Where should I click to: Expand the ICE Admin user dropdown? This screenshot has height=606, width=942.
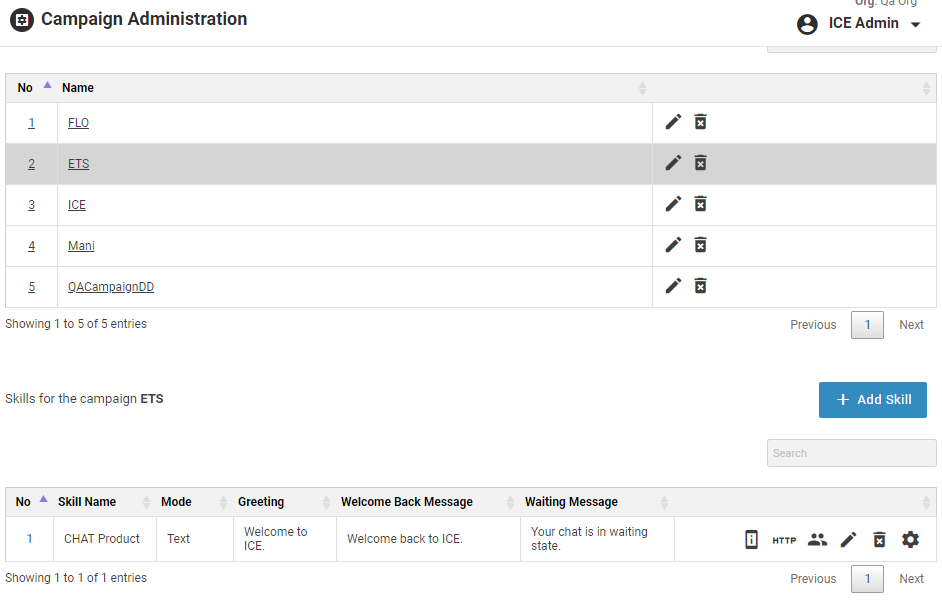[x=915, y=25]
